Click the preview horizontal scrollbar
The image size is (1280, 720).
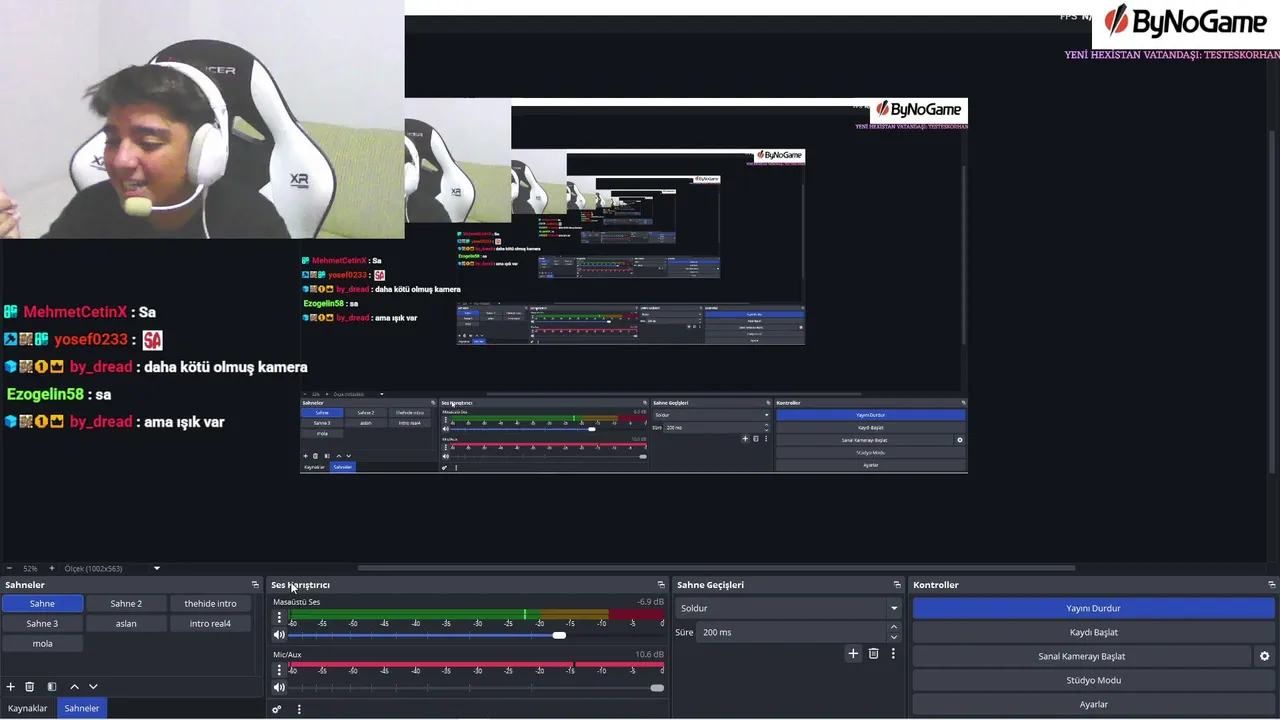click(716, 568)
